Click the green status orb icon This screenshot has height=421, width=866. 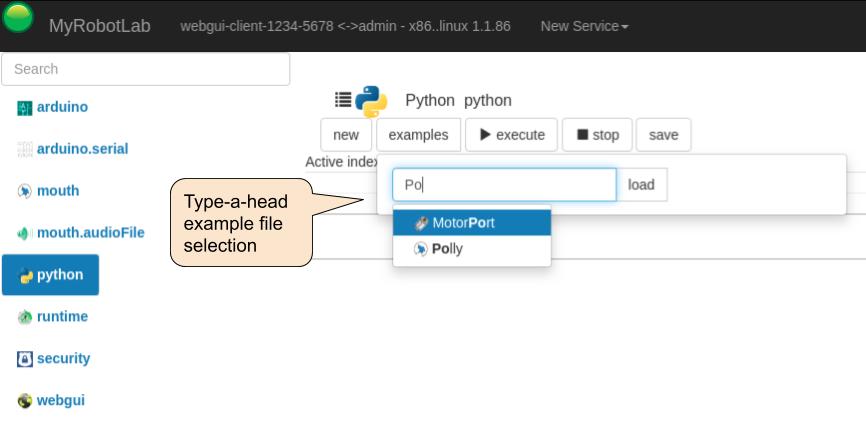click(18, 17)
